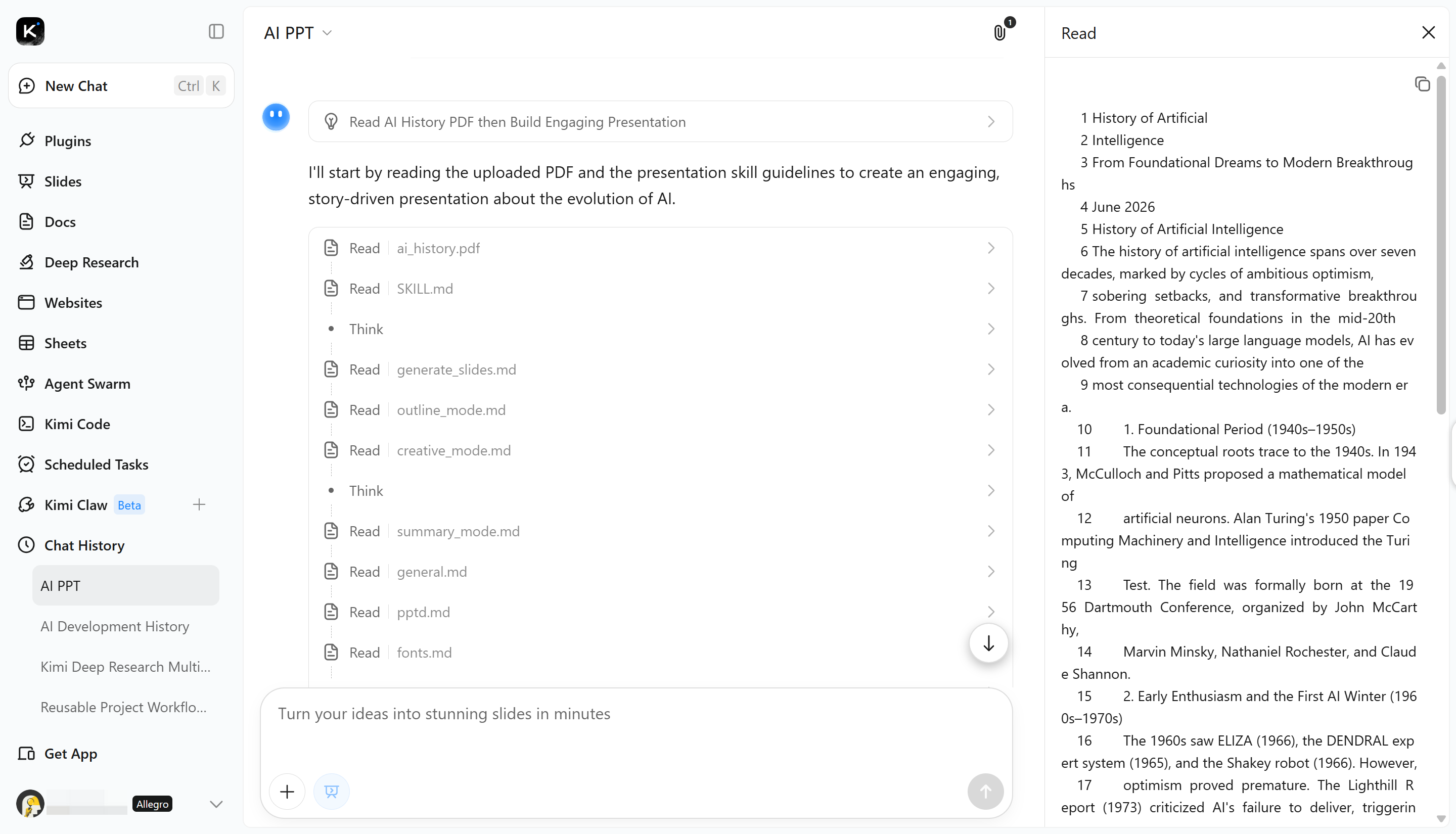
Task: Expand the Read outline_mode.md step
Action: (x=660, y=410)
